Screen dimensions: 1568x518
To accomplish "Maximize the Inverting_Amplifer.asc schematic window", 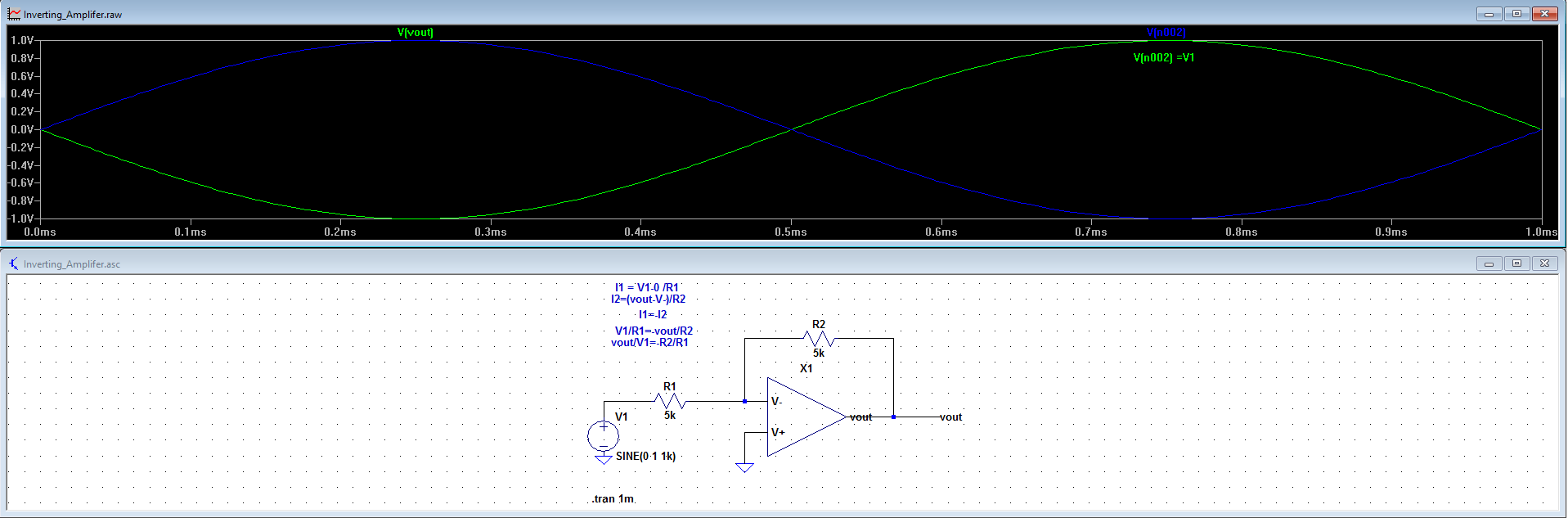I will (1516, 264).
